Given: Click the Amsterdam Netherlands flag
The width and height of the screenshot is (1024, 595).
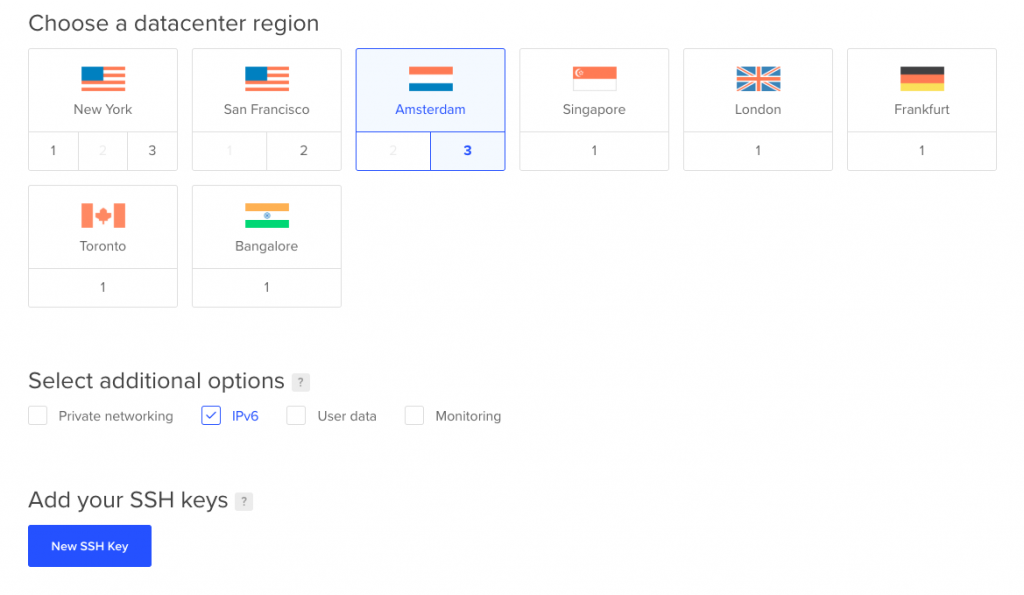Looking at the screenshot, I should point(430,79).
